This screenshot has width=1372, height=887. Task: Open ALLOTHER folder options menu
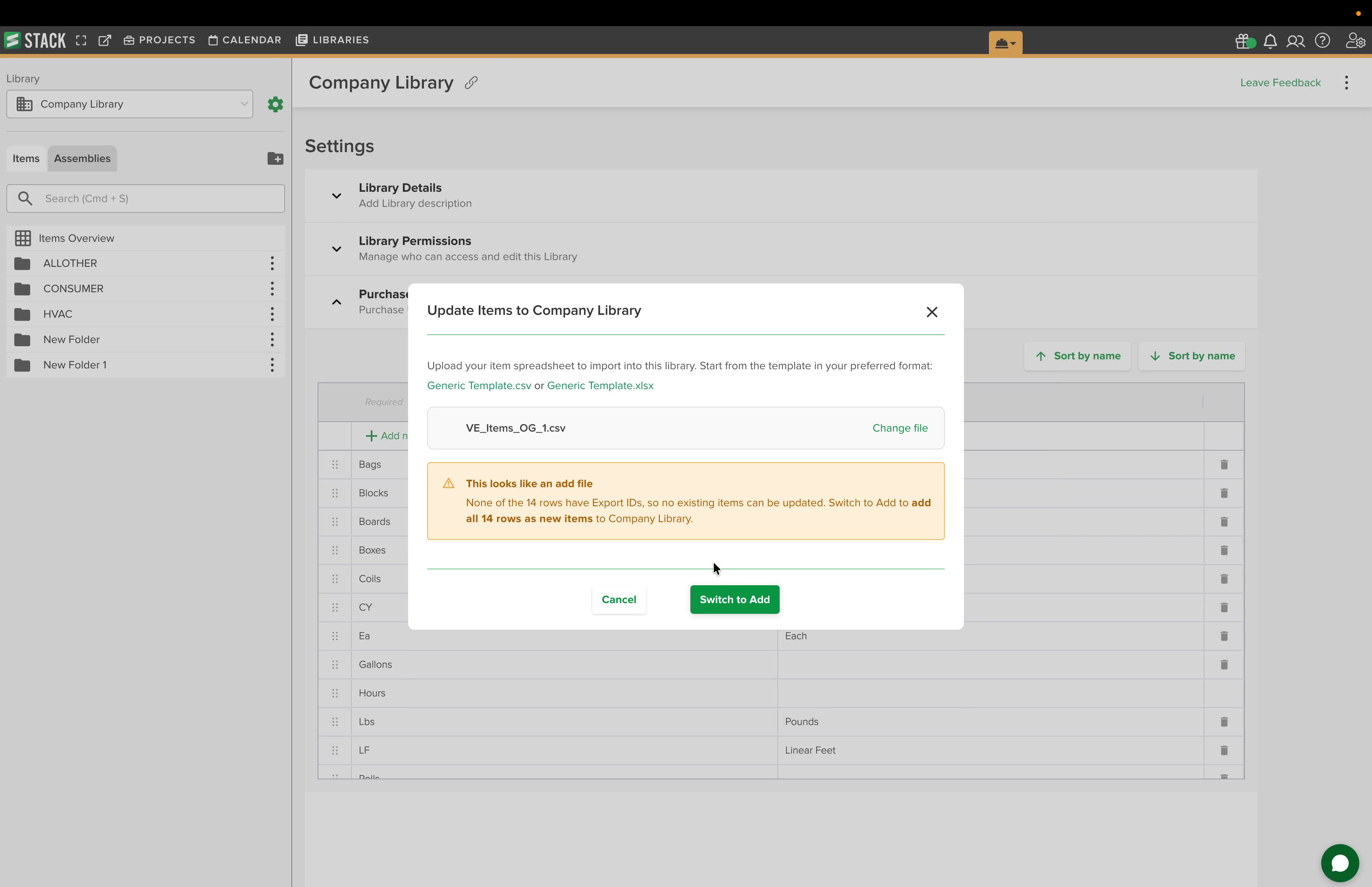click(272, 263)
